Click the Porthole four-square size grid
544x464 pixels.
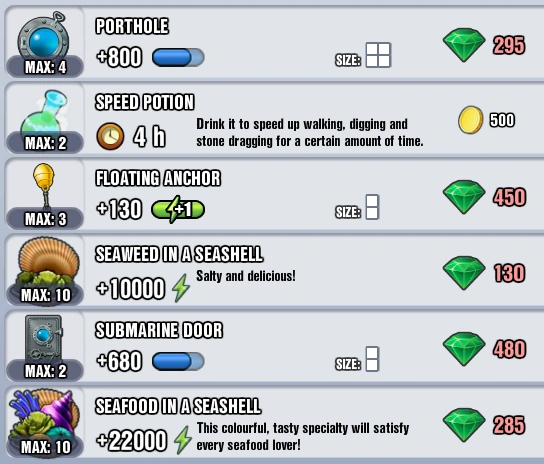(x=379, y=55)
